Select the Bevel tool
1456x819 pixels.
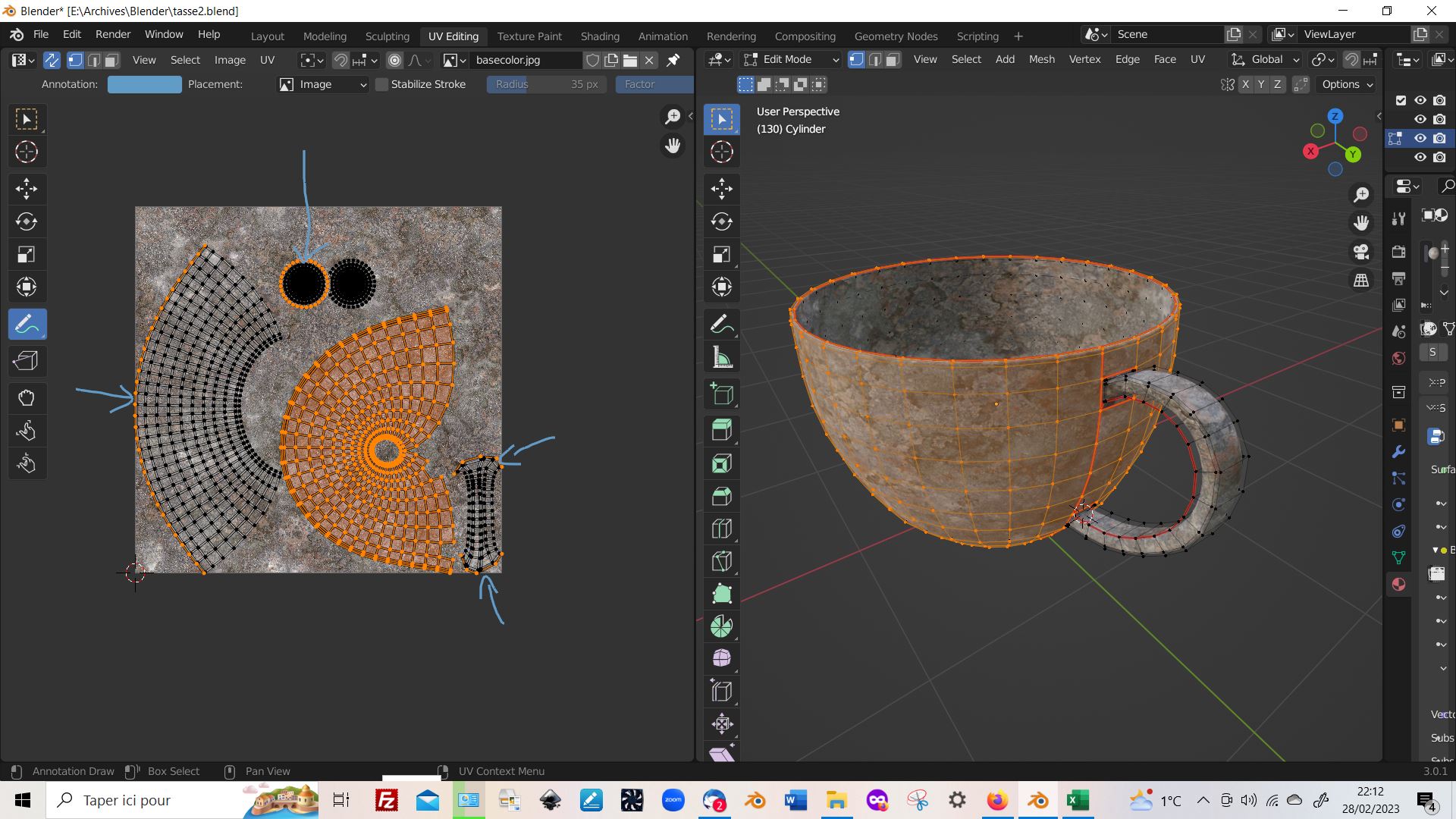[721, 497]
